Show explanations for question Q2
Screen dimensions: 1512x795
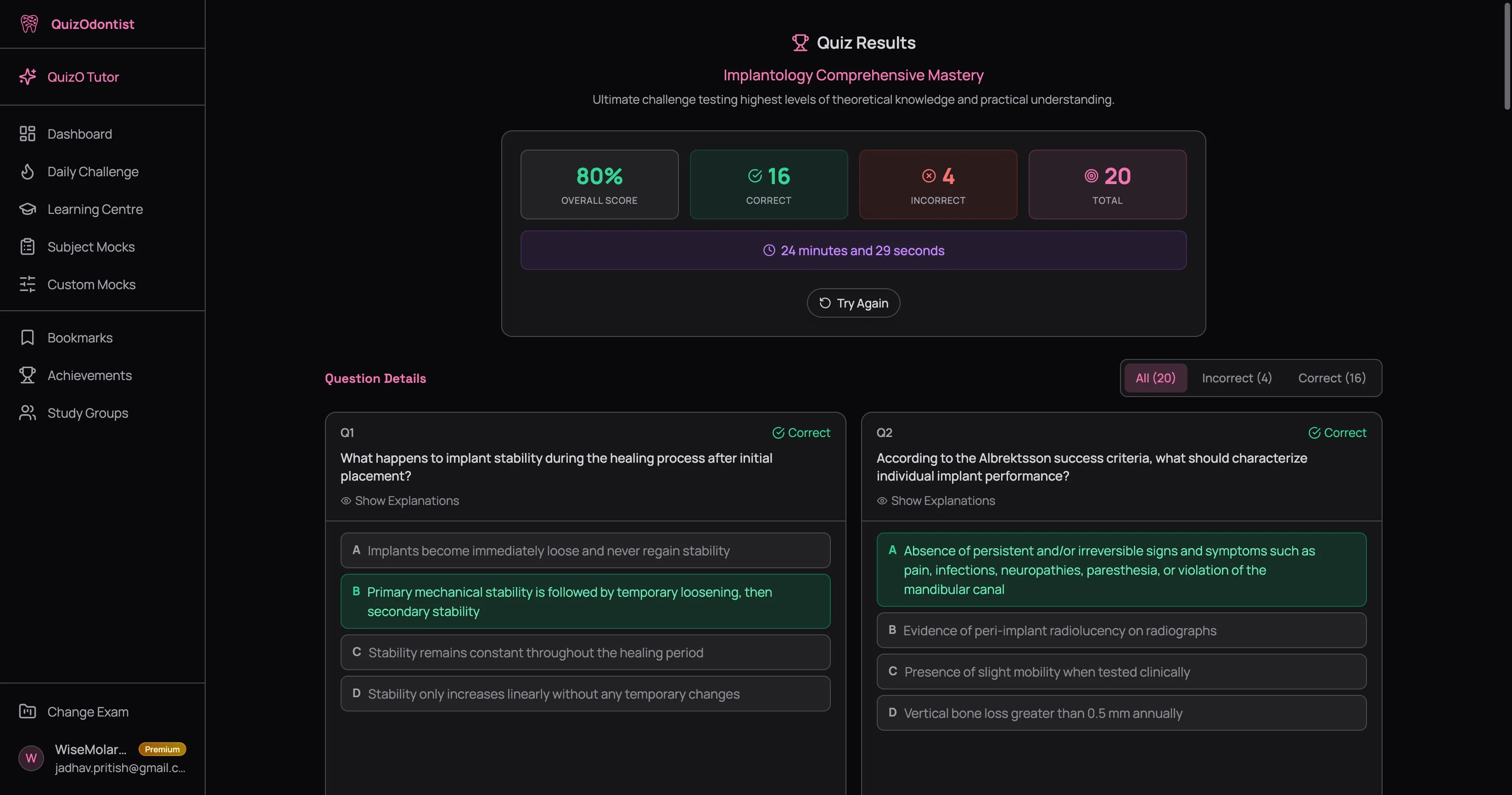pos(935,500)
